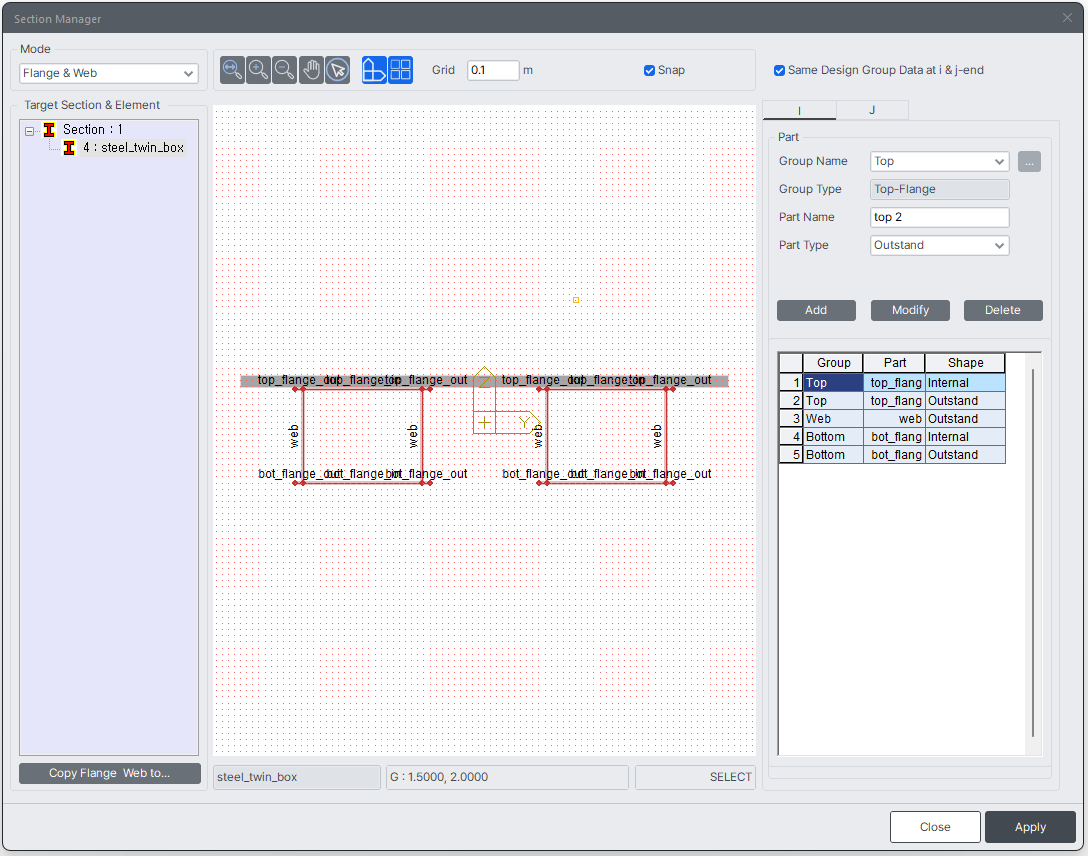This screenshot has height=856, width=1088.
Task: Toggle the grid display icon
Action: [x=400, y=70]
